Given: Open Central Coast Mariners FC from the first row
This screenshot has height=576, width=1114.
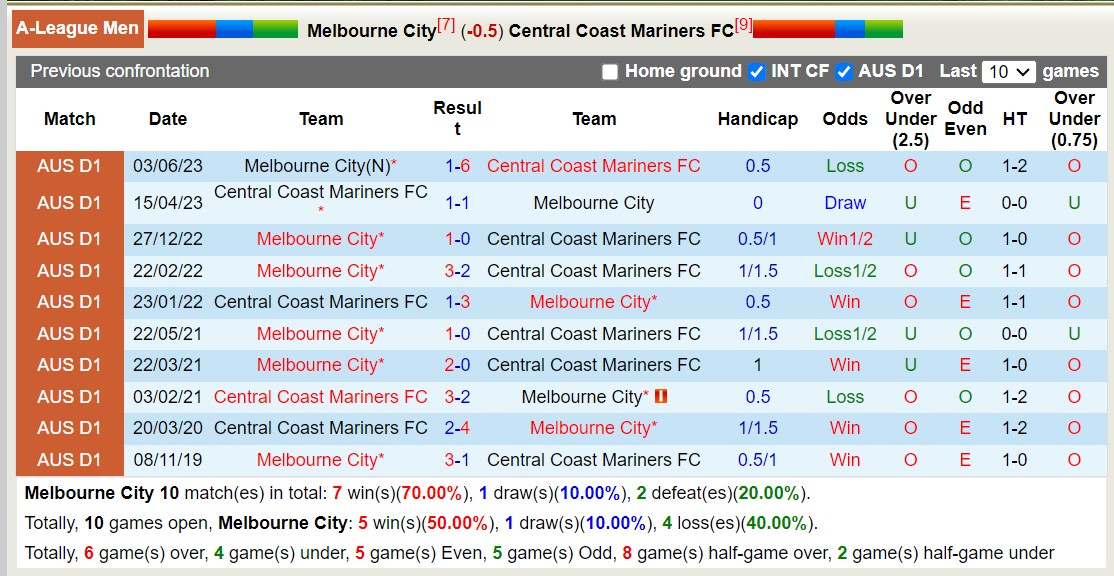Looking at the screenshot, I should click(x=592, y=166).
